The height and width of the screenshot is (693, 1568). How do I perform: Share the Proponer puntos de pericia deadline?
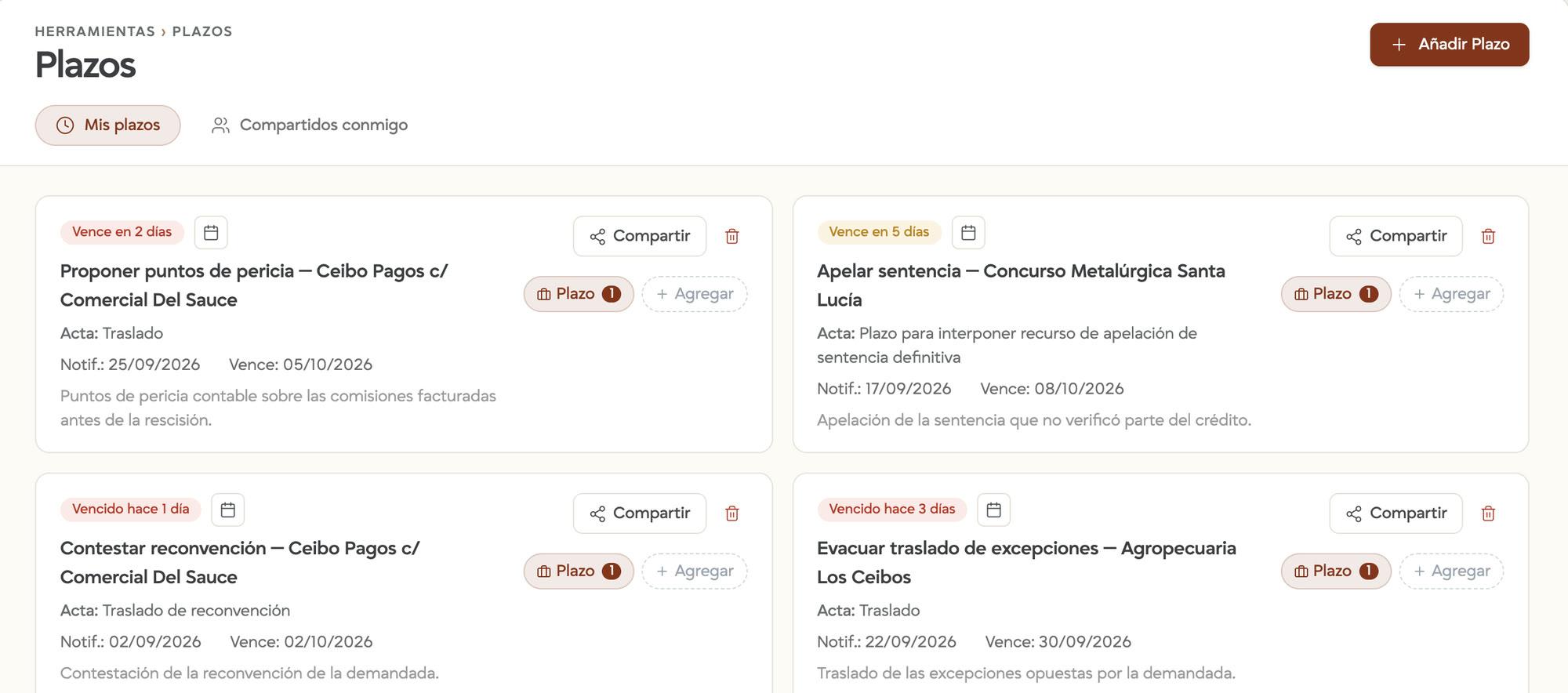point(640,236)
